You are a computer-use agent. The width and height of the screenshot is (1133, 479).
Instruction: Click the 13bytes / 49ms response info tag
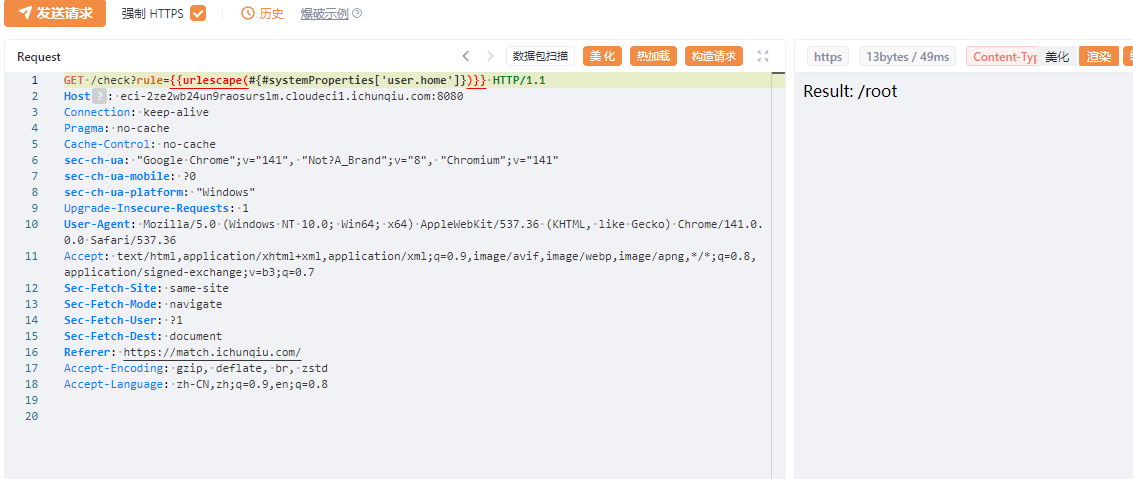tap(907, 57)
